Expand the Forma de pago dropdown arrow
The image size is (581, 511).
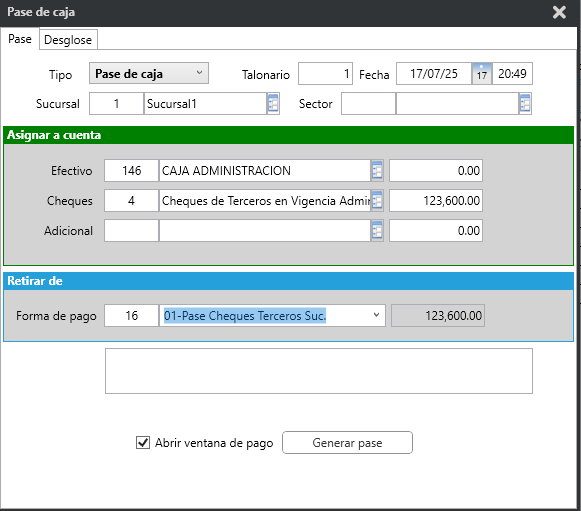(376, 315)
